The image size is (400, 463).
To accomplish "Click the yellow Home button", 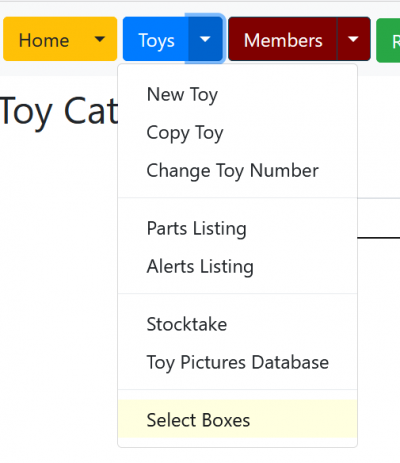I will (44, 39).
